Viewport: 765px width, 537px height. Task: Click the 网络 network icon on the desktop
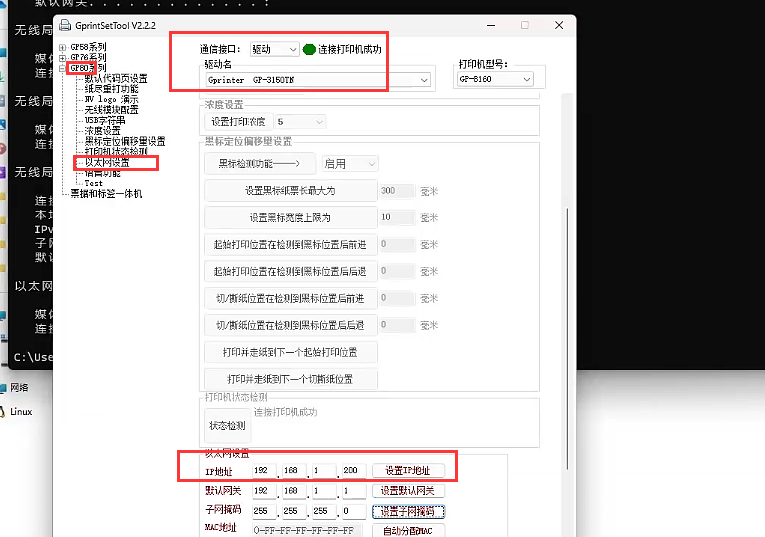pos(3,388)
